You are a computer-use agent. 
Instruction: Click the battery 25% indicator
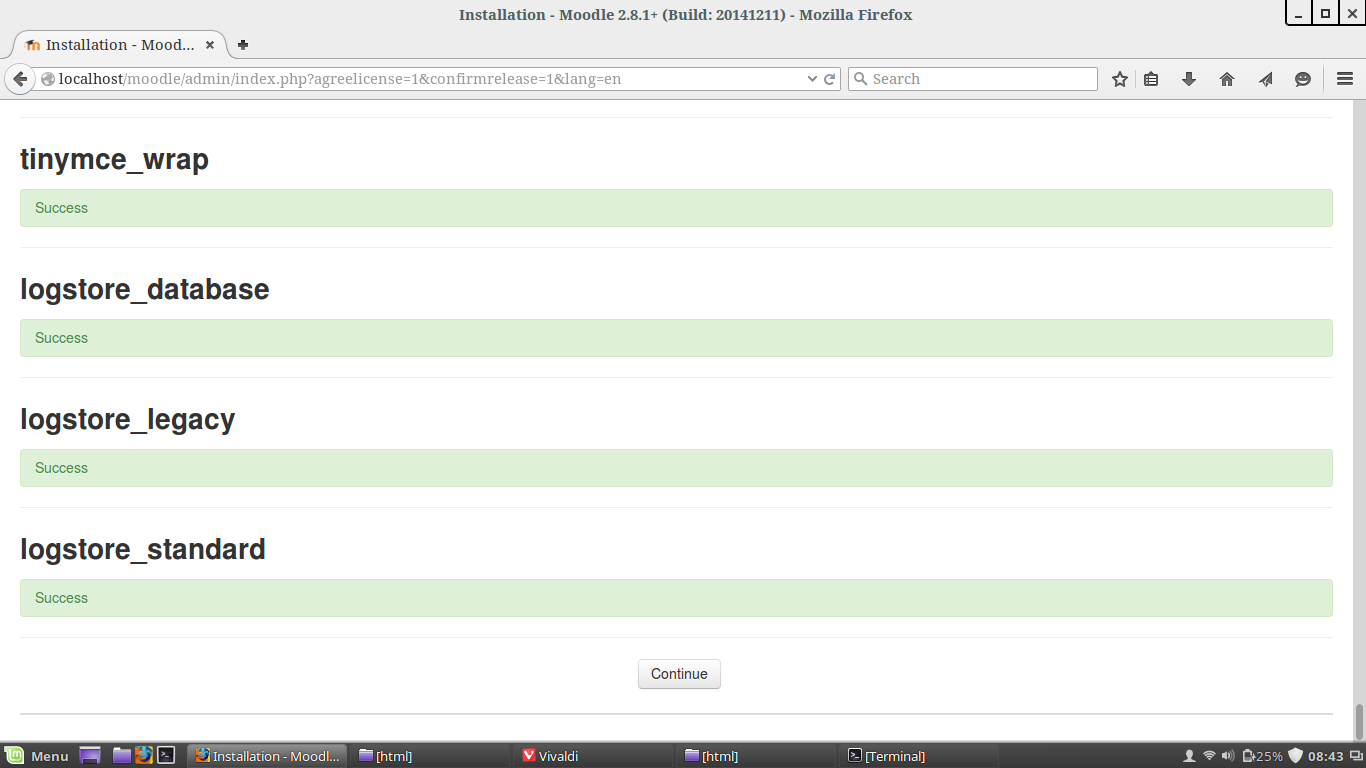tap(1262, 756)
